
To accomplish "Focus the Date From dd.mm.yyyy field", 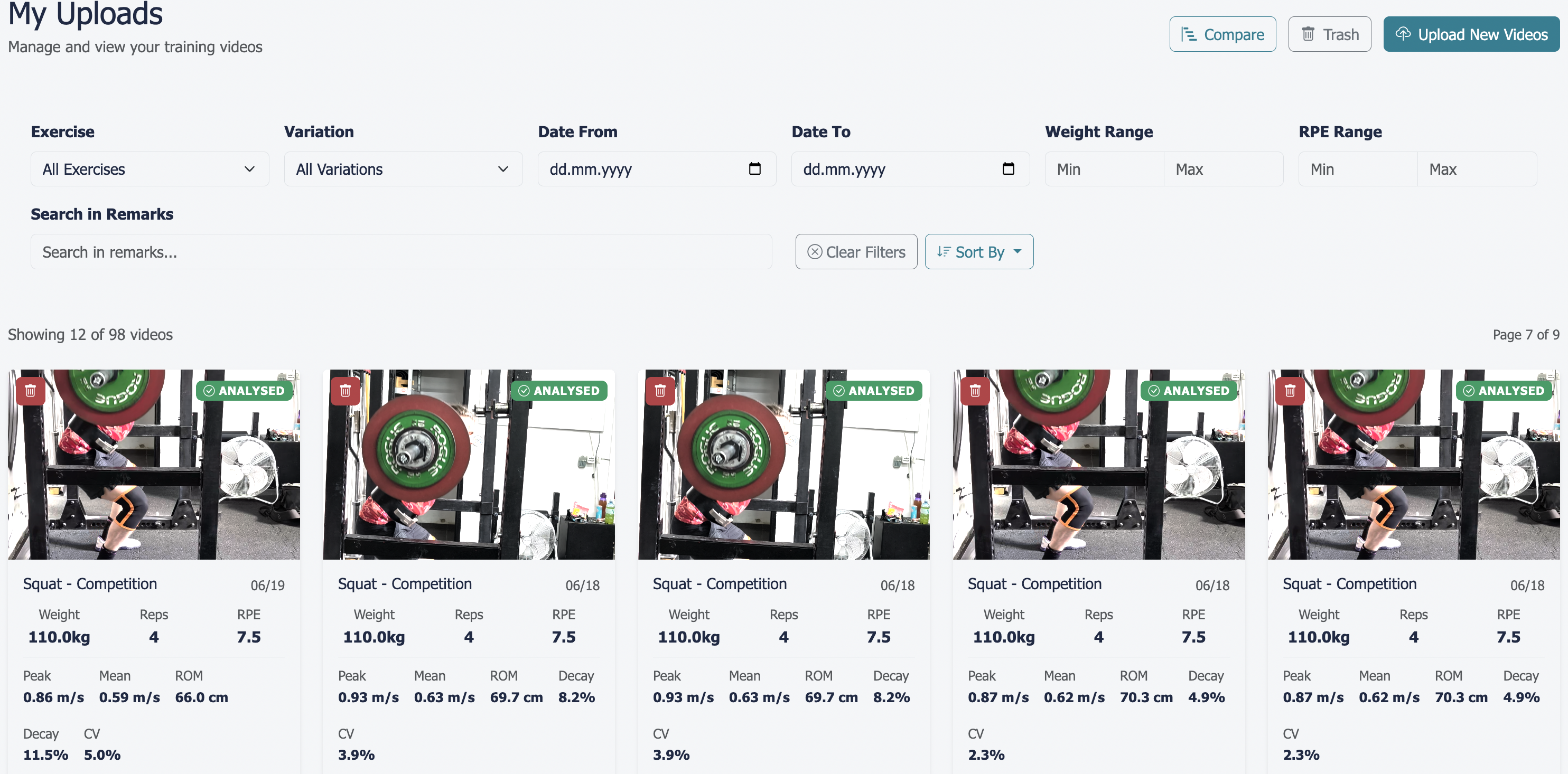I will coord(657,169).
